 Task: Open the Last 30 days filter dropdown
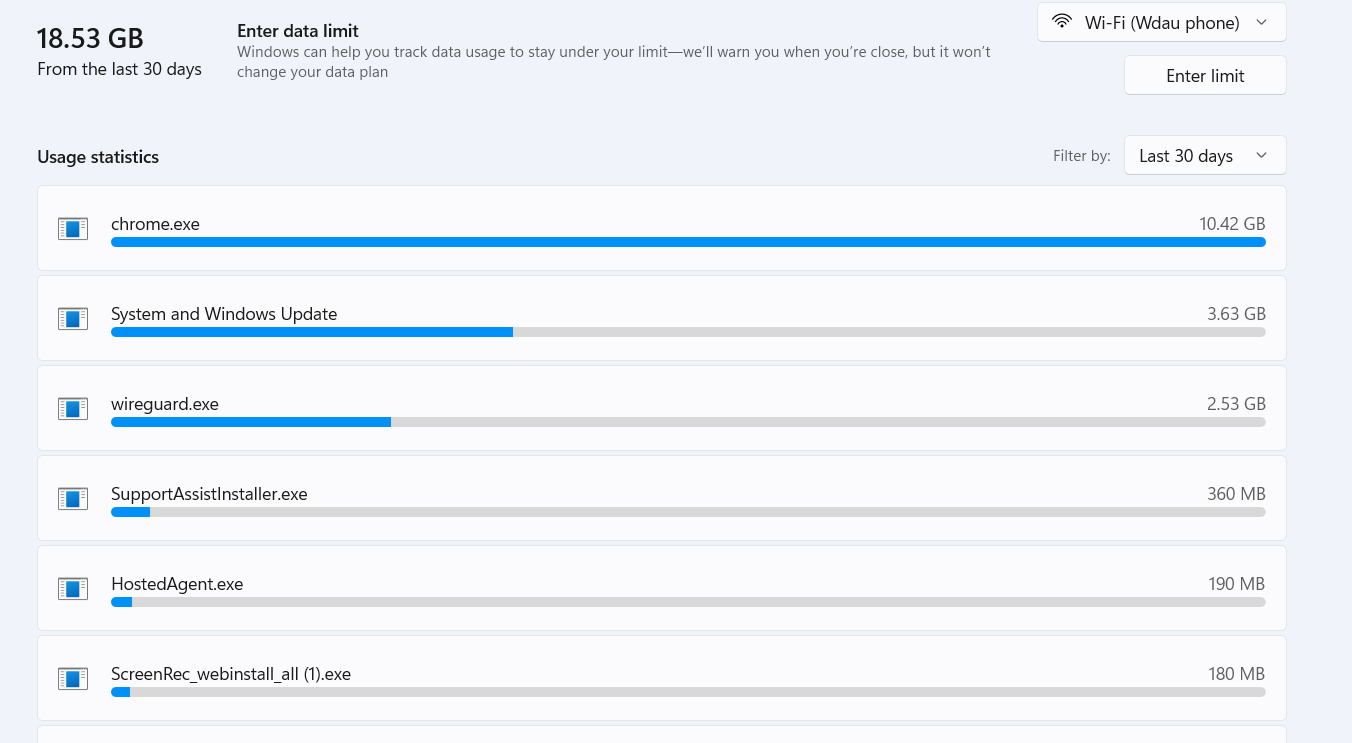click(1205, 156)
